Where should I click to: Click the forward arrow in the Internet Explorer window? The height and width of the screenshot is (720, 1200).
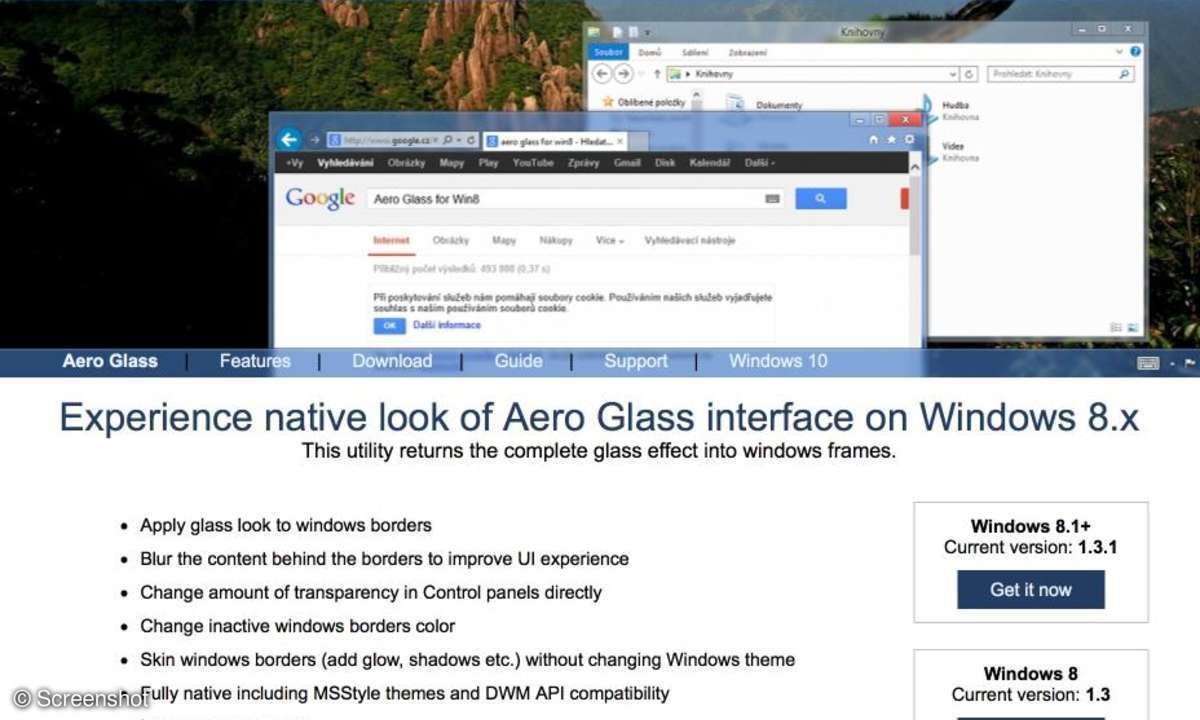(x=315, y=141)
